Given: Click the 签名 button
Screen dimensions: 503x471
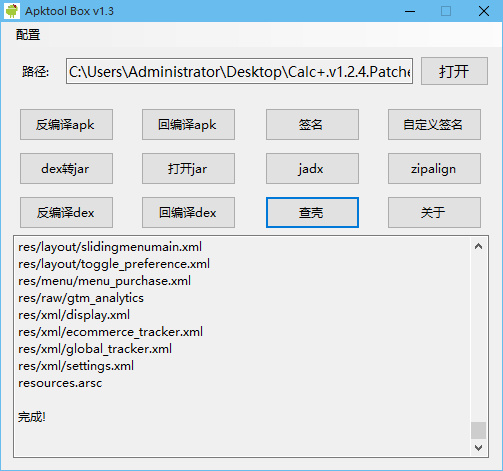Looking at the screenshot, I should pos(312,125).
